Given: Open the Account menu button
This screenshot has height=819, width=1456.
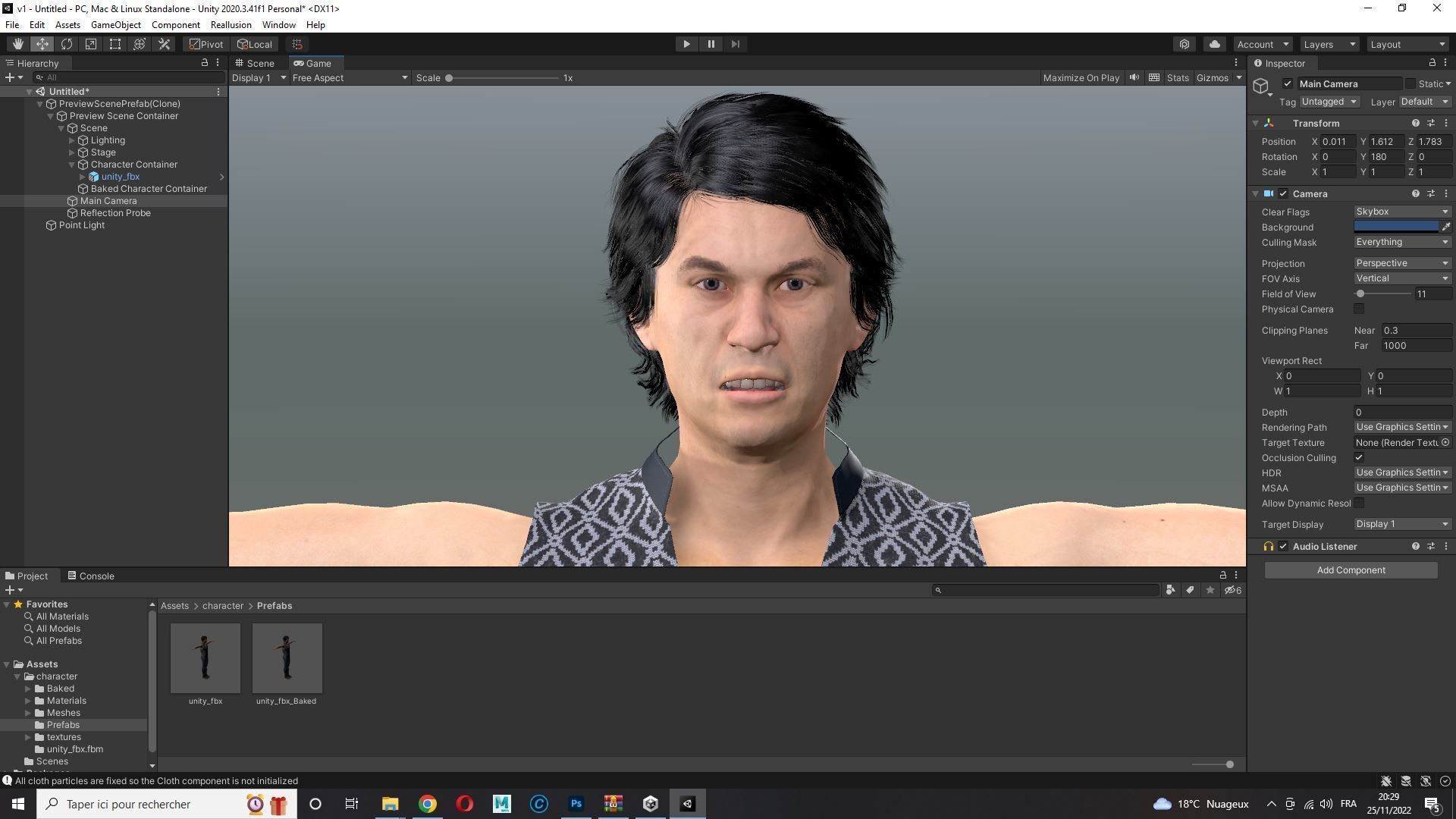Looking at the screenshot, I should coord(1263,44).
